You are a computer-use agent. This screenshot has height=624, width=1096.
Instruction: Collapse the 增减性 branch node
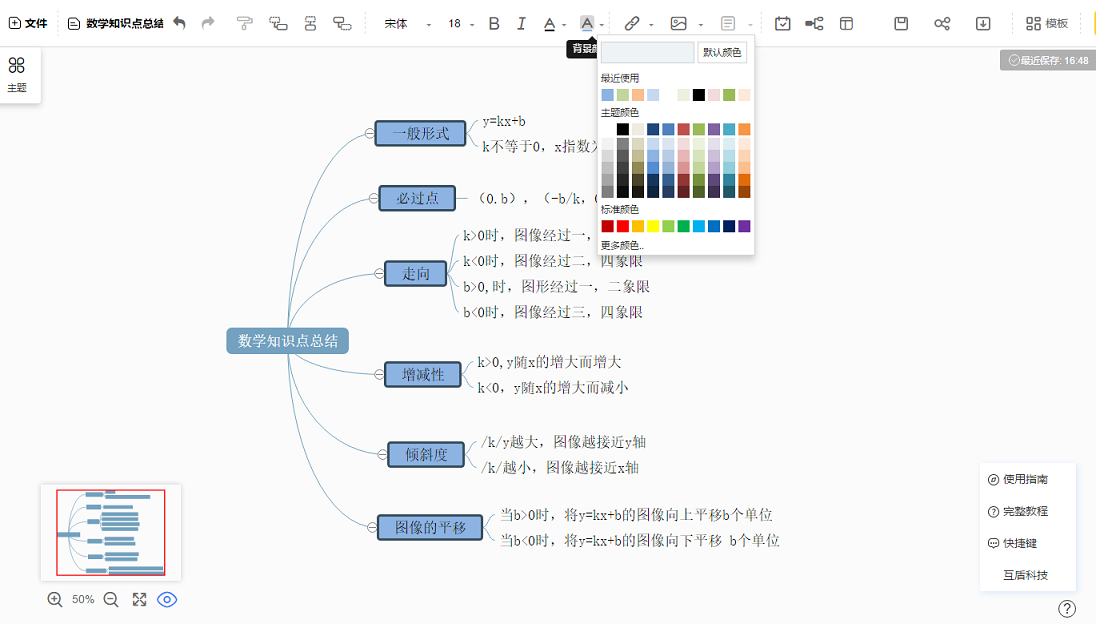[381, 375]
